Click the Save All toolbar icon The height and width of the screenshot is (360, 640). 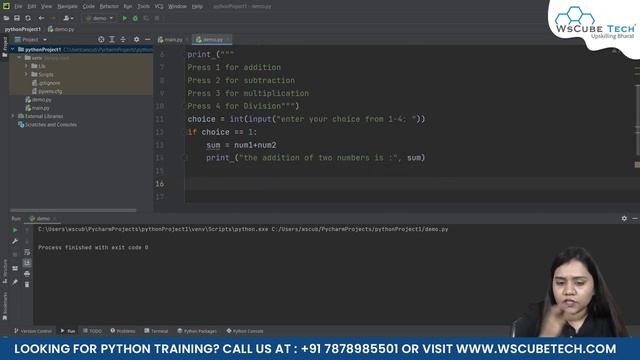pos(17,18)
